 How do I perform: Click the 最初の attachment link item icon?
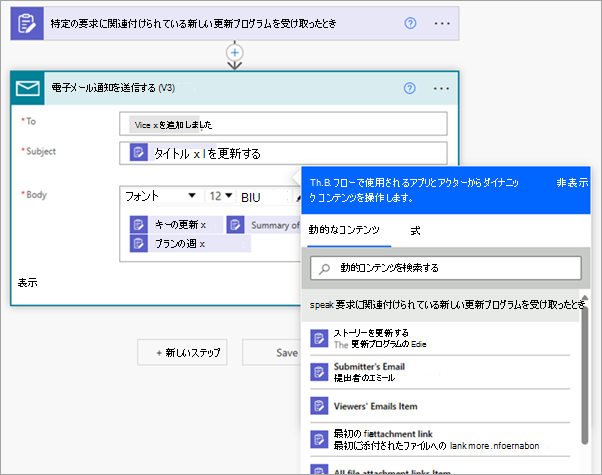[319, 439]
